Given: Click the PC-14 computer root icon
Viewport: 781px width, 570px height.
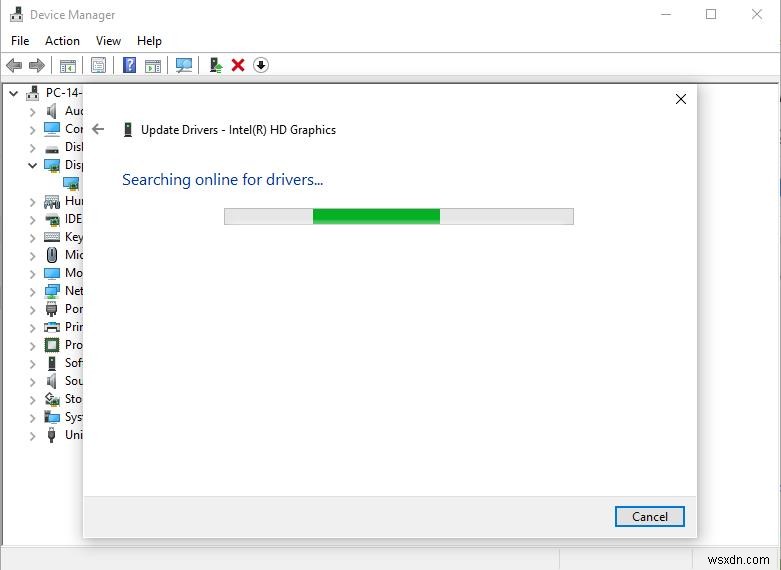Looking at the screenshot, I should pyautogui.click(x=33, y=93).
